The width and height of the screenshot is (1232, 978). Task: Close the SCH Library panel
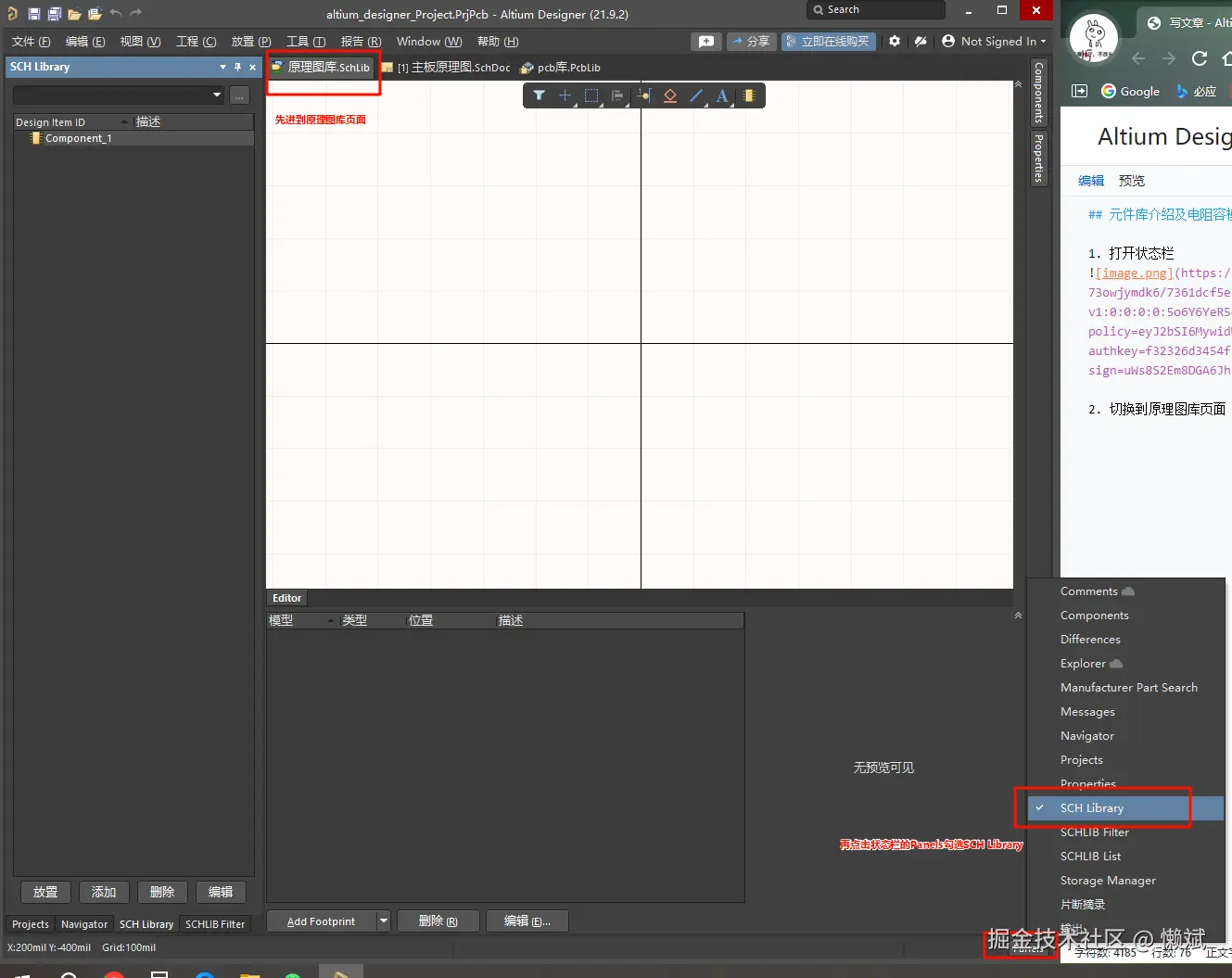[x=252, y=67]
